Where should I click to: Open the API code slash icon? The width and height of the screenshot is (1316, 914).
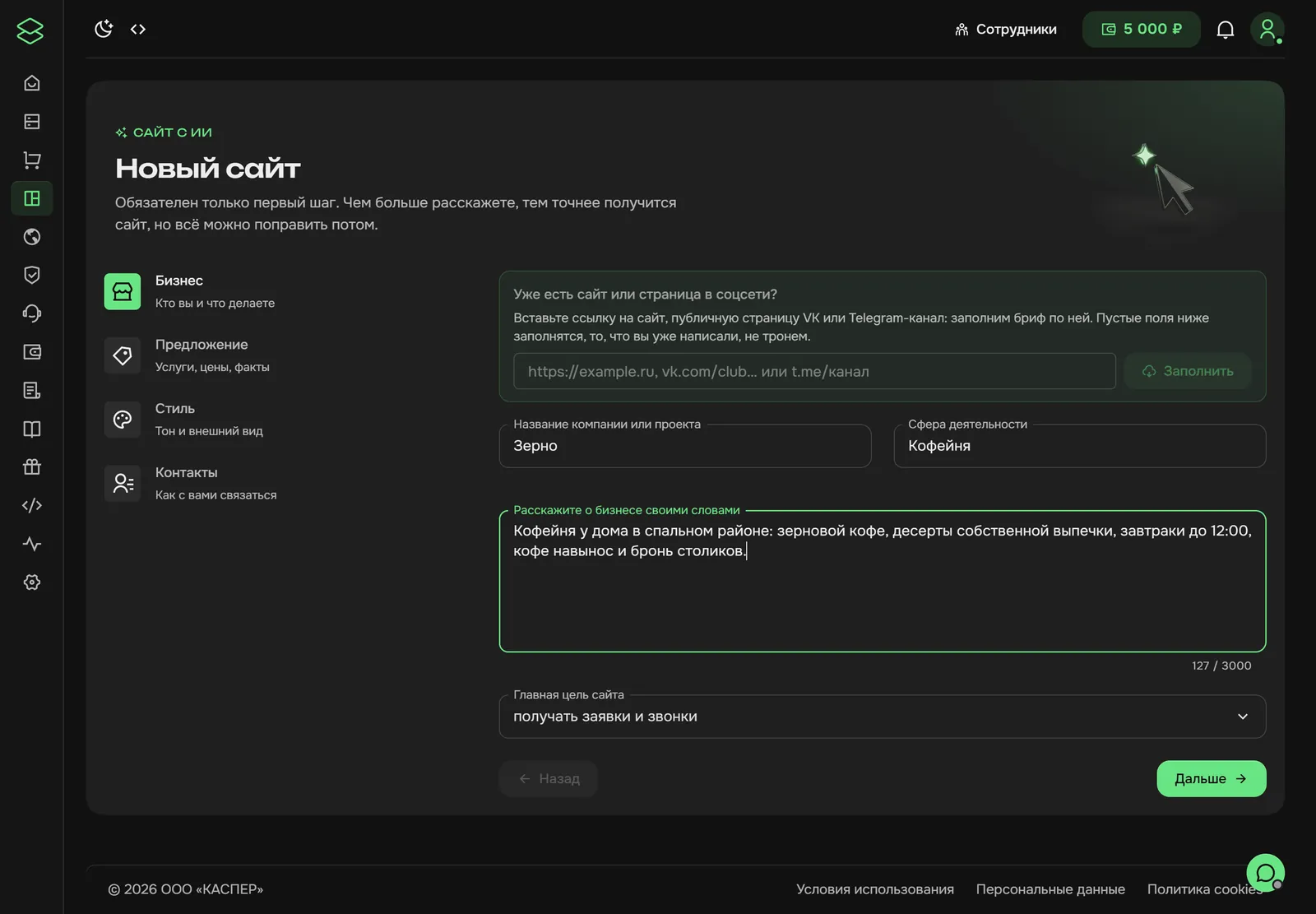[32, 505]
